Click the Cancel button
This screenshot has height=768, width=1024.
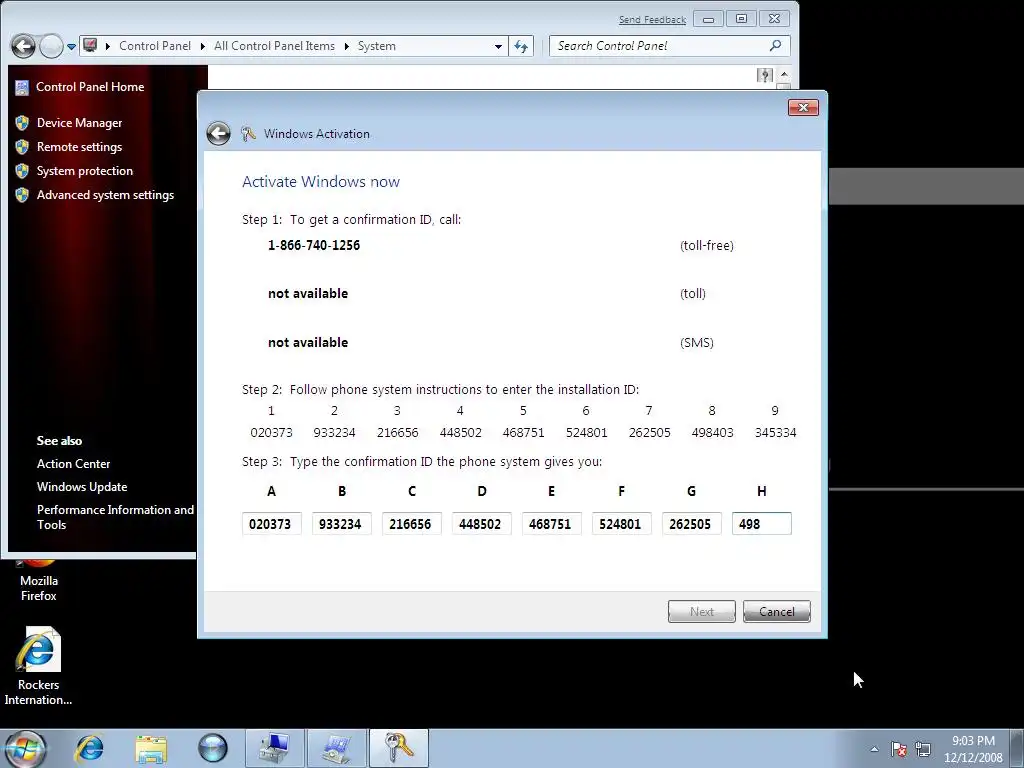776,612
